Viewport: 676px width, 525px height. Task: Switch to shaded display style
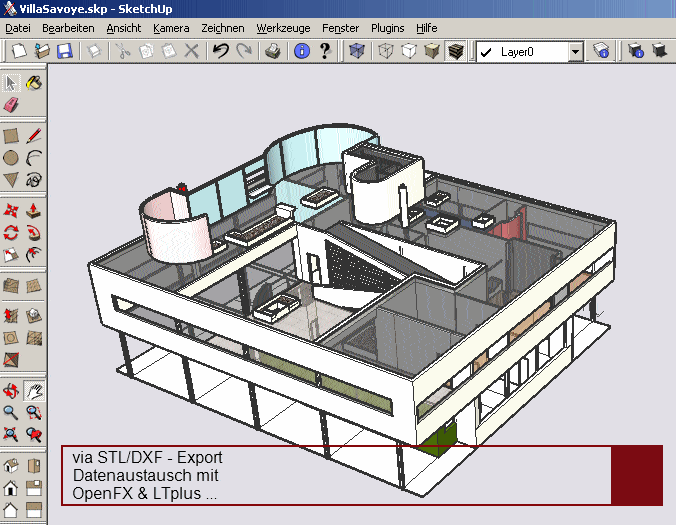click(432, 51)
